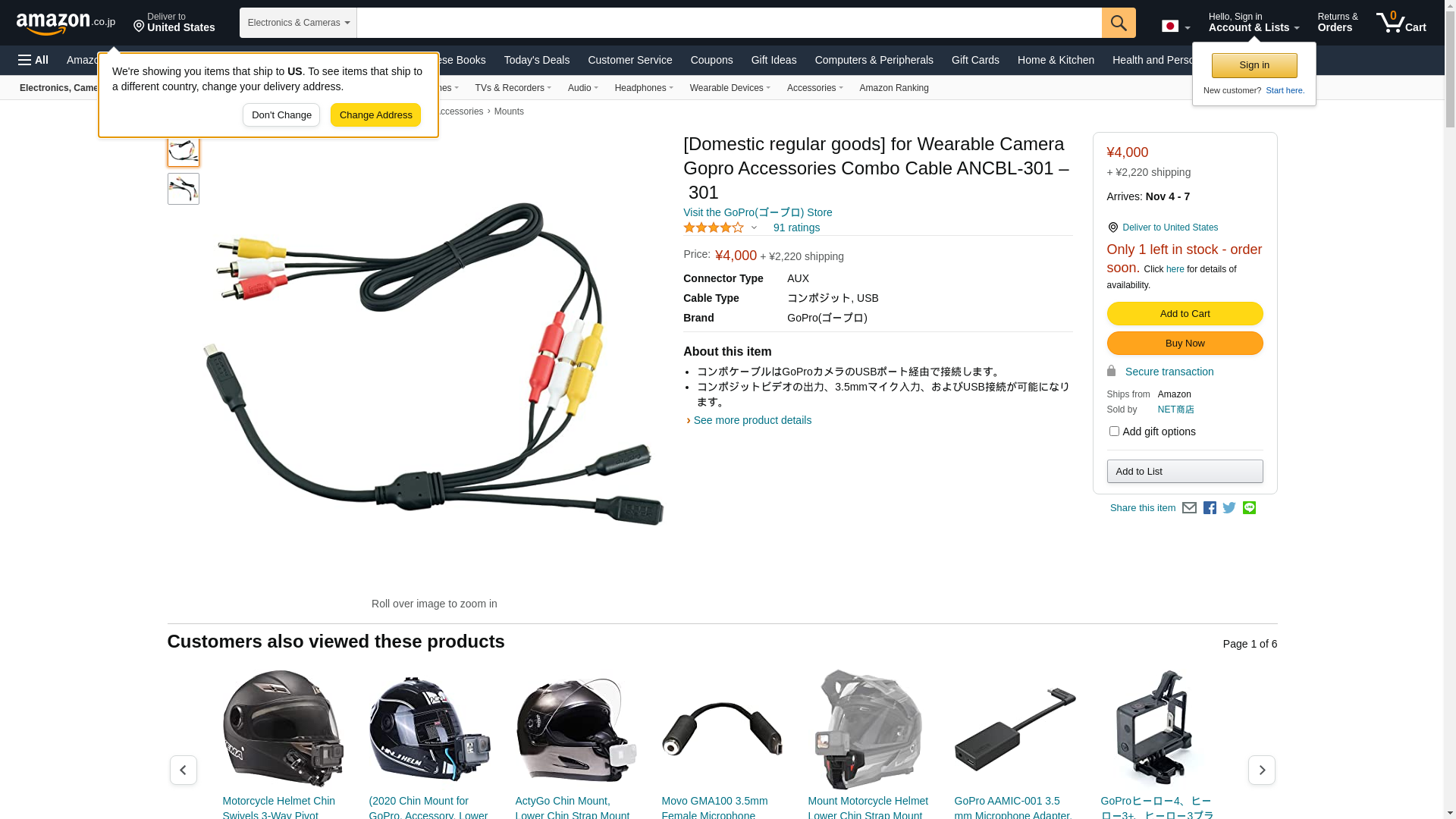Open Today's Deals in navigation bar
This screenshot has width=1456, height=819.
point(537,60)
